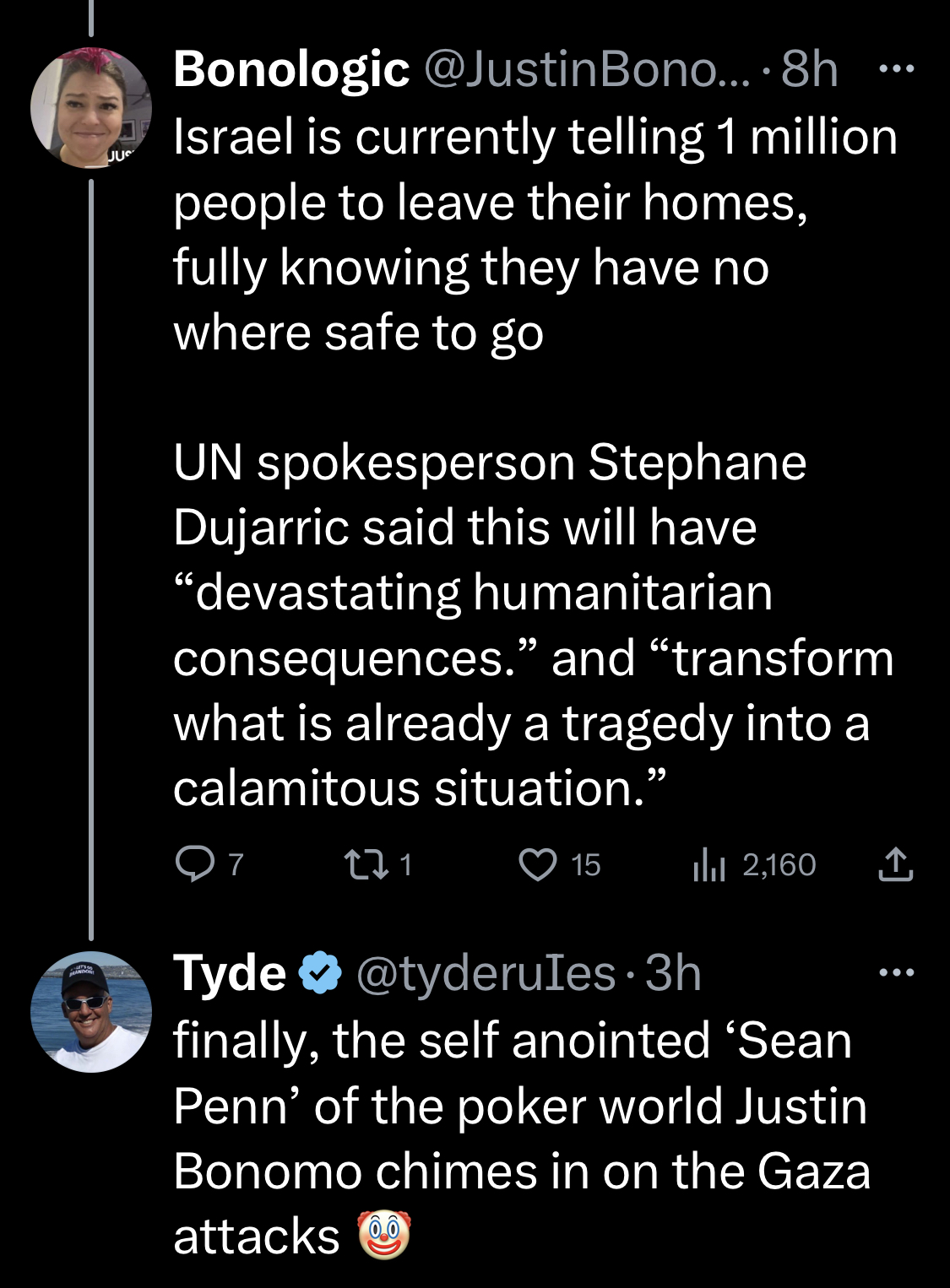950x1288 pixels.
Task: Open the tweet paragraph about Israel telling 1 million
Action: click(507, 235)
